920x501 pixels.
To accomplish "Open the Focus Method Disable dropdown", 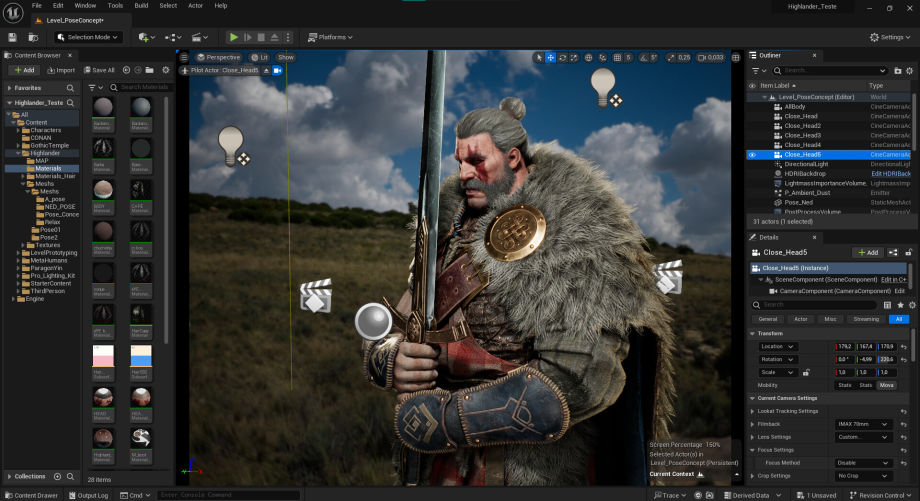I will [x=863, y=463].
